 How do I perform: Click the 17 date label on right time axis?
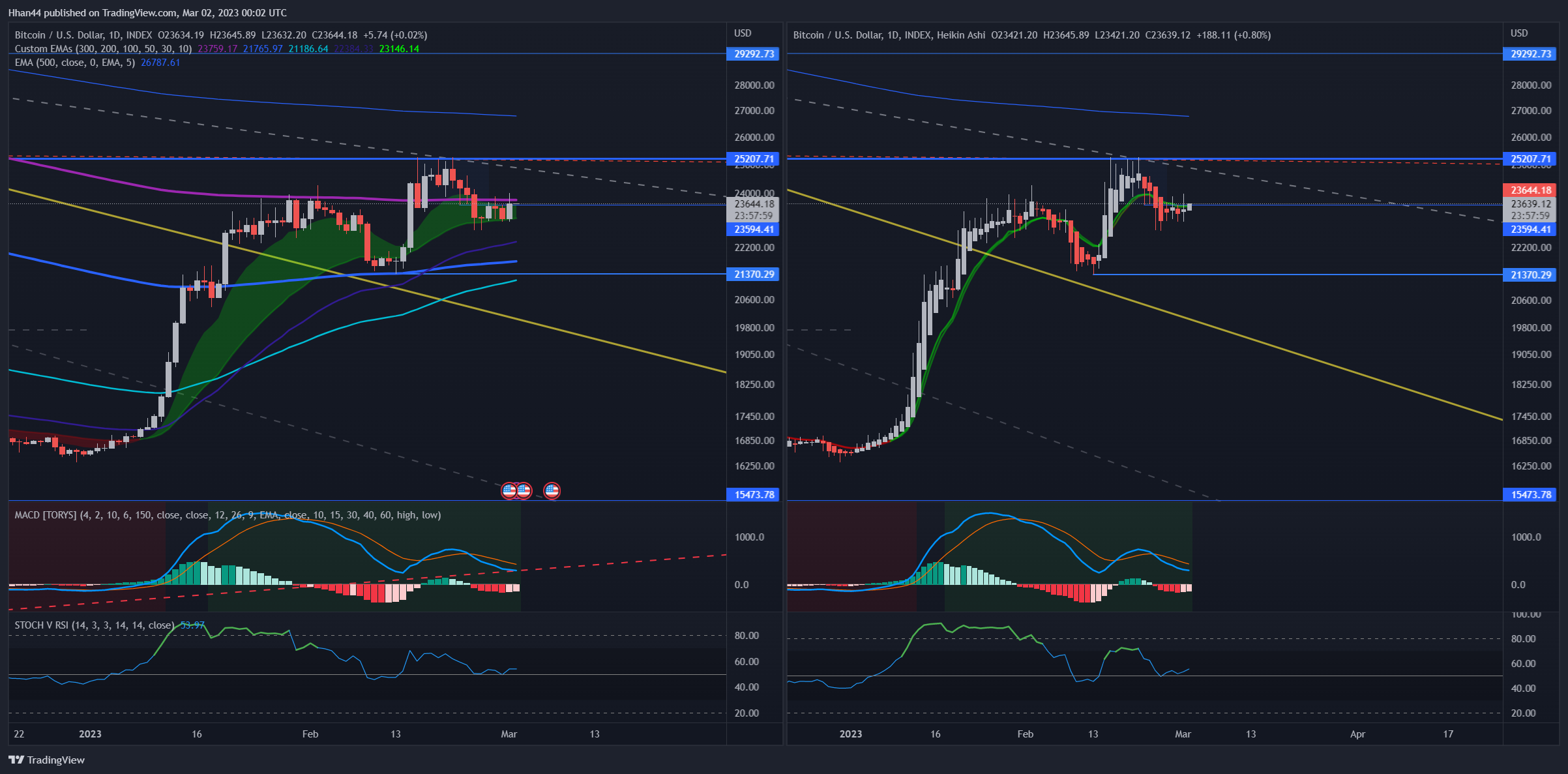(1448, 734)
